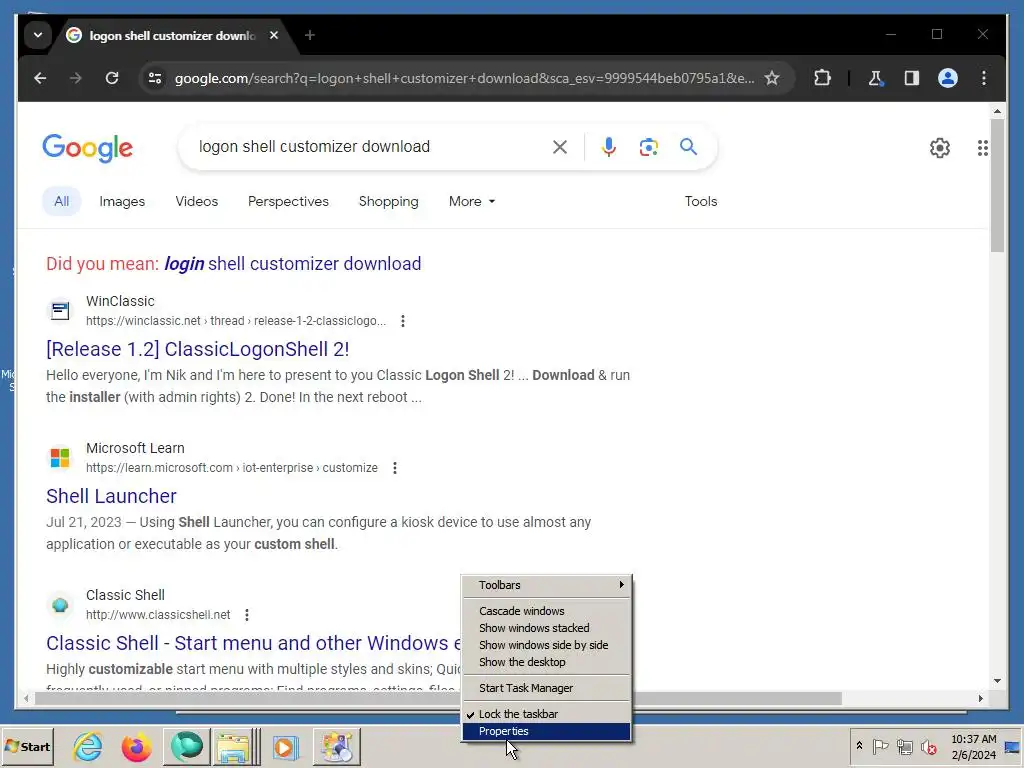Open new Chrome tab with plus
This screenshot has width=1024, height=768.
(x=310, y=35)
